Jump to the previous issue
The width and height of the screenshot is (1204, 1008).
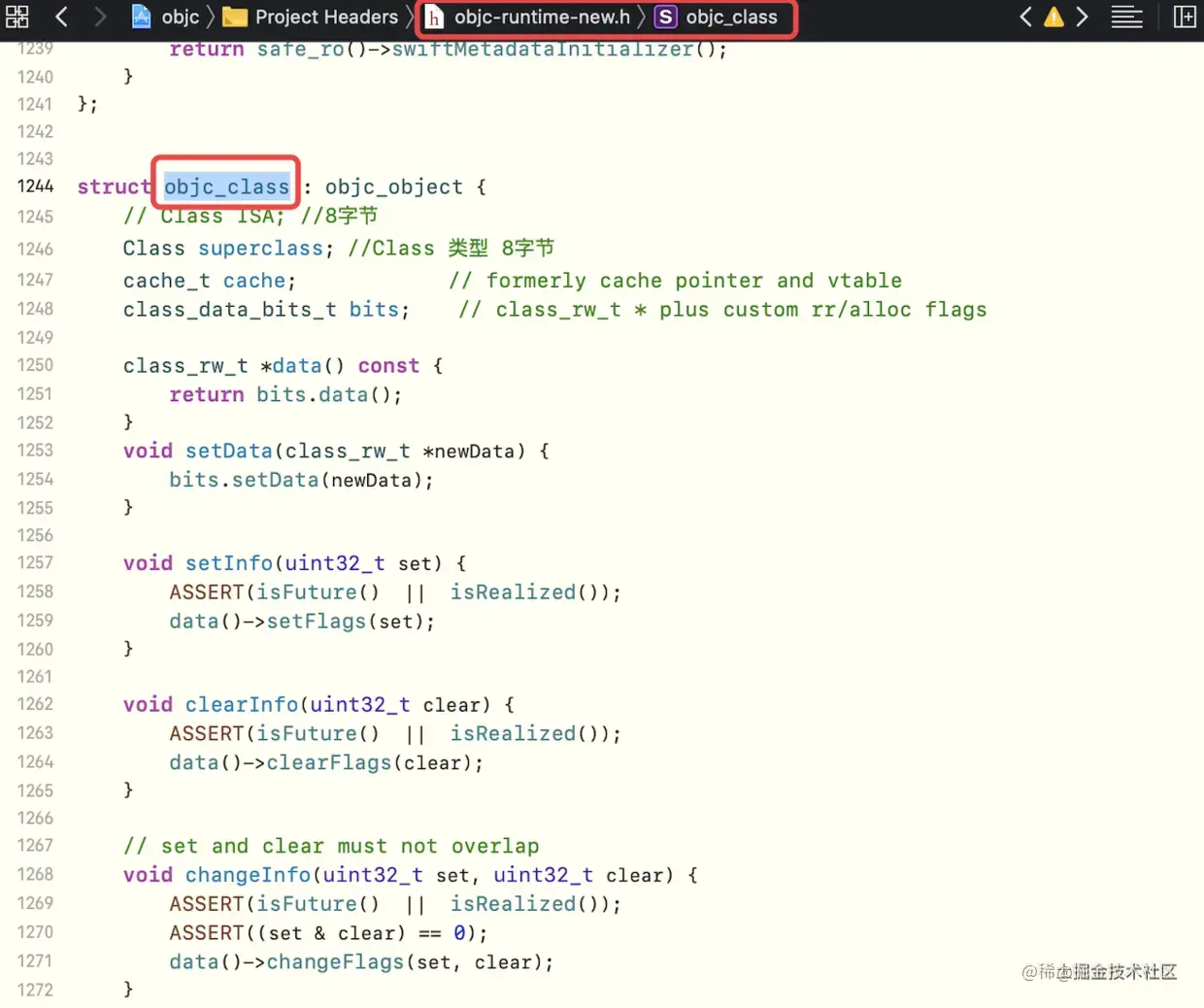(1025, 17)
